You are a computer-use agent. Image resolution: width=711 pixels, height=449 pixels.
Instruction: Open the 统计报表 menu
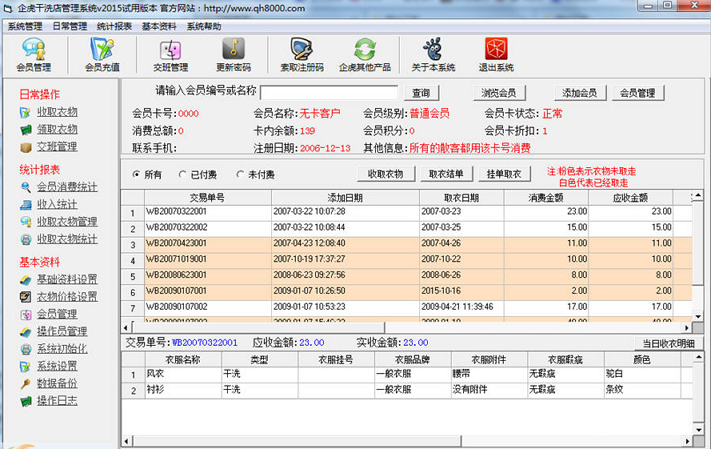[x=114, y=26]
